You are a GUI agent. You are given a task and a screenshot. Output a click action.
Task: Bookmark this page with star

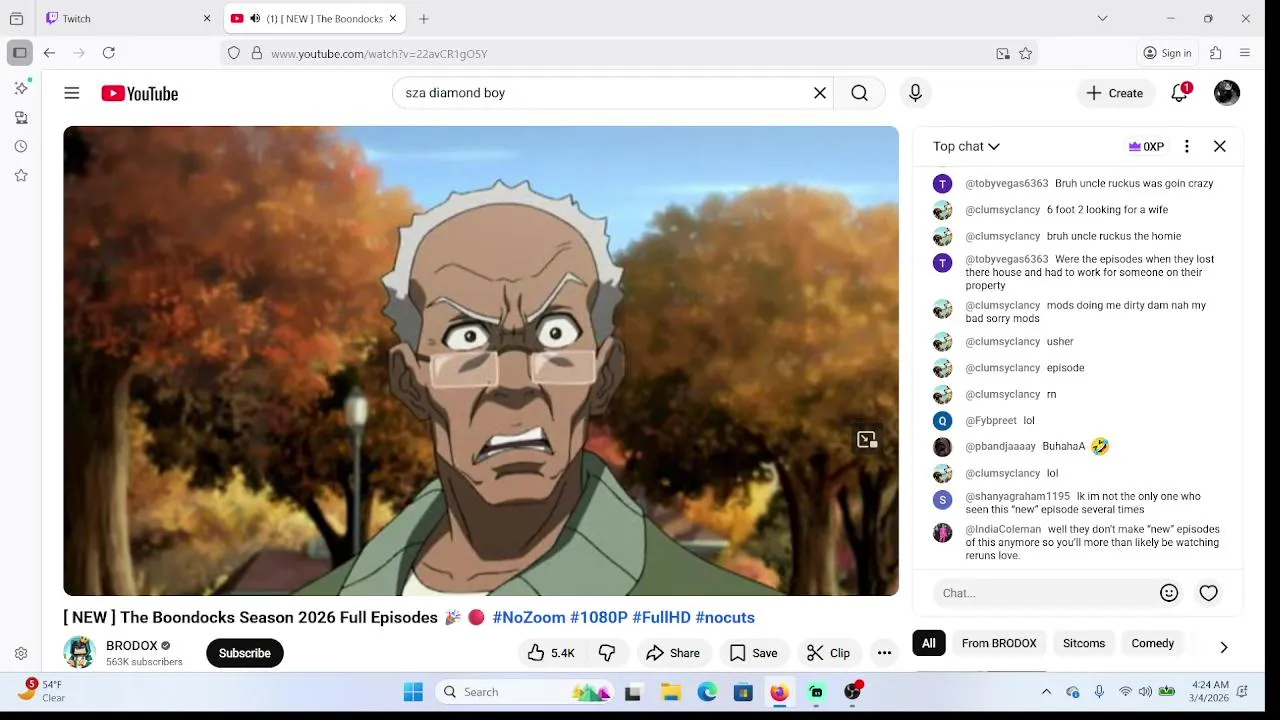point(1025,54)
